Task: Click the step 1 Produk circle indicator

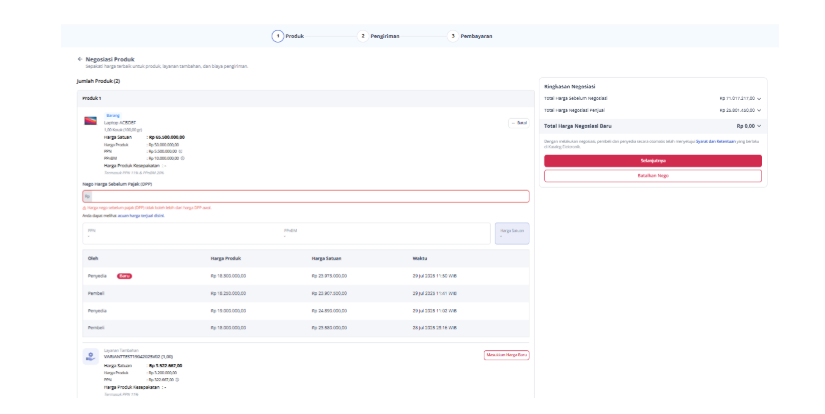Action: coord(277,36)
